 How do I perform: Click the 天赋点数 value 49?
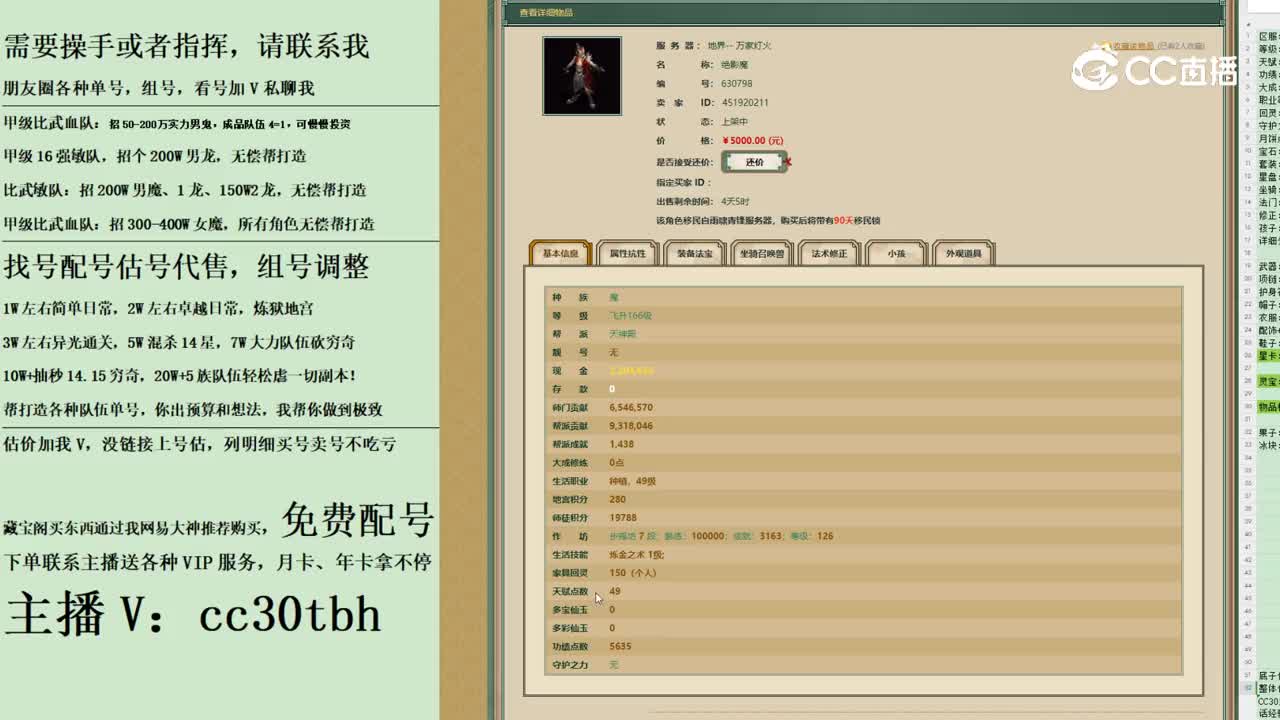tap(615, 591)
